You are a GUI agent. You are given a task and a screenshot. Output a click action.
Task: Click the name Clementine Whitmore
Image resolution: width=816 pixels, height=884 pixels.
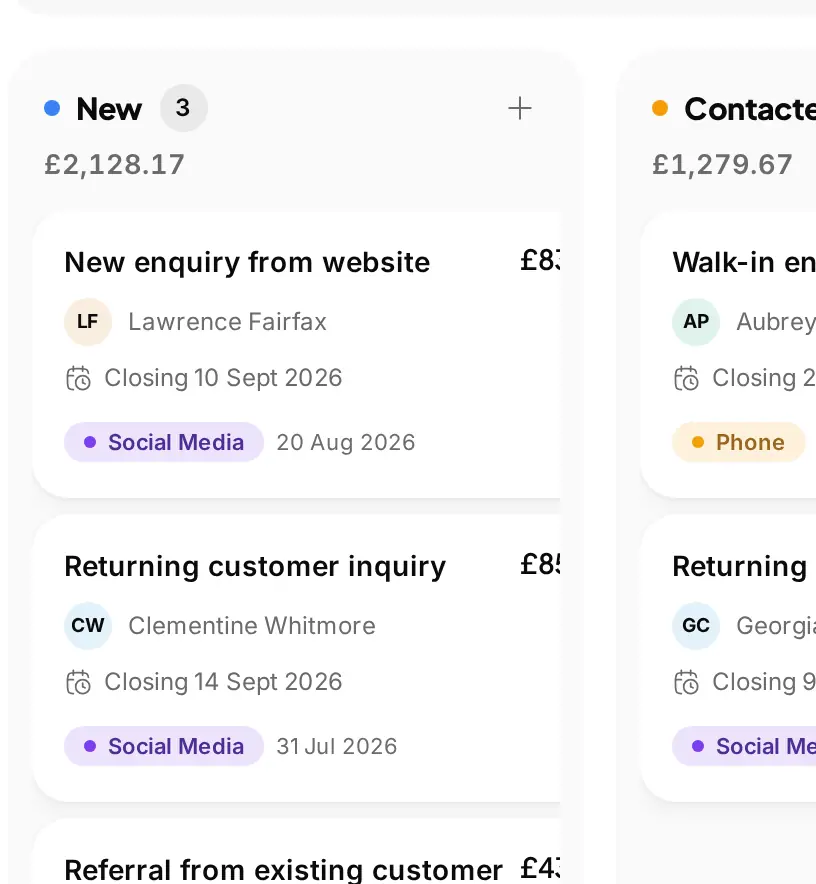pos(252,626)
